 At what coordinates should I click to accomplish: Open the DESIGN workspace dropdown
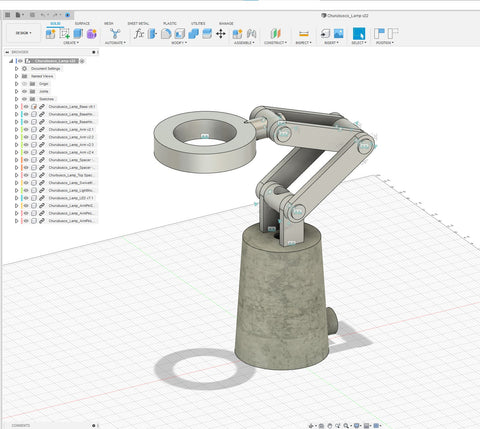pyautogui.click(x=23, y=33)
